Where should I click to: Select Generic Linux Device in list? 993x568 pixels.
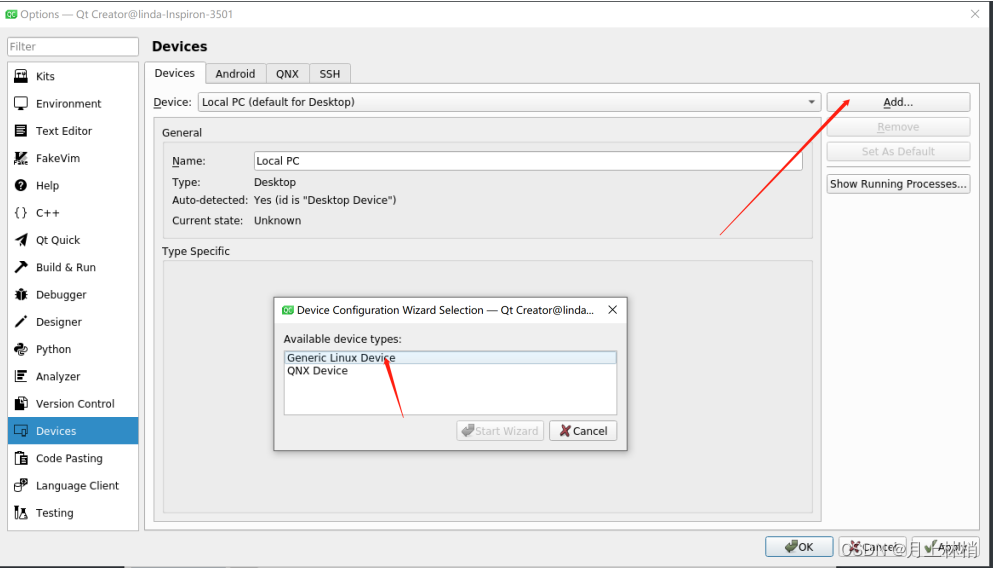pos(450,358)
